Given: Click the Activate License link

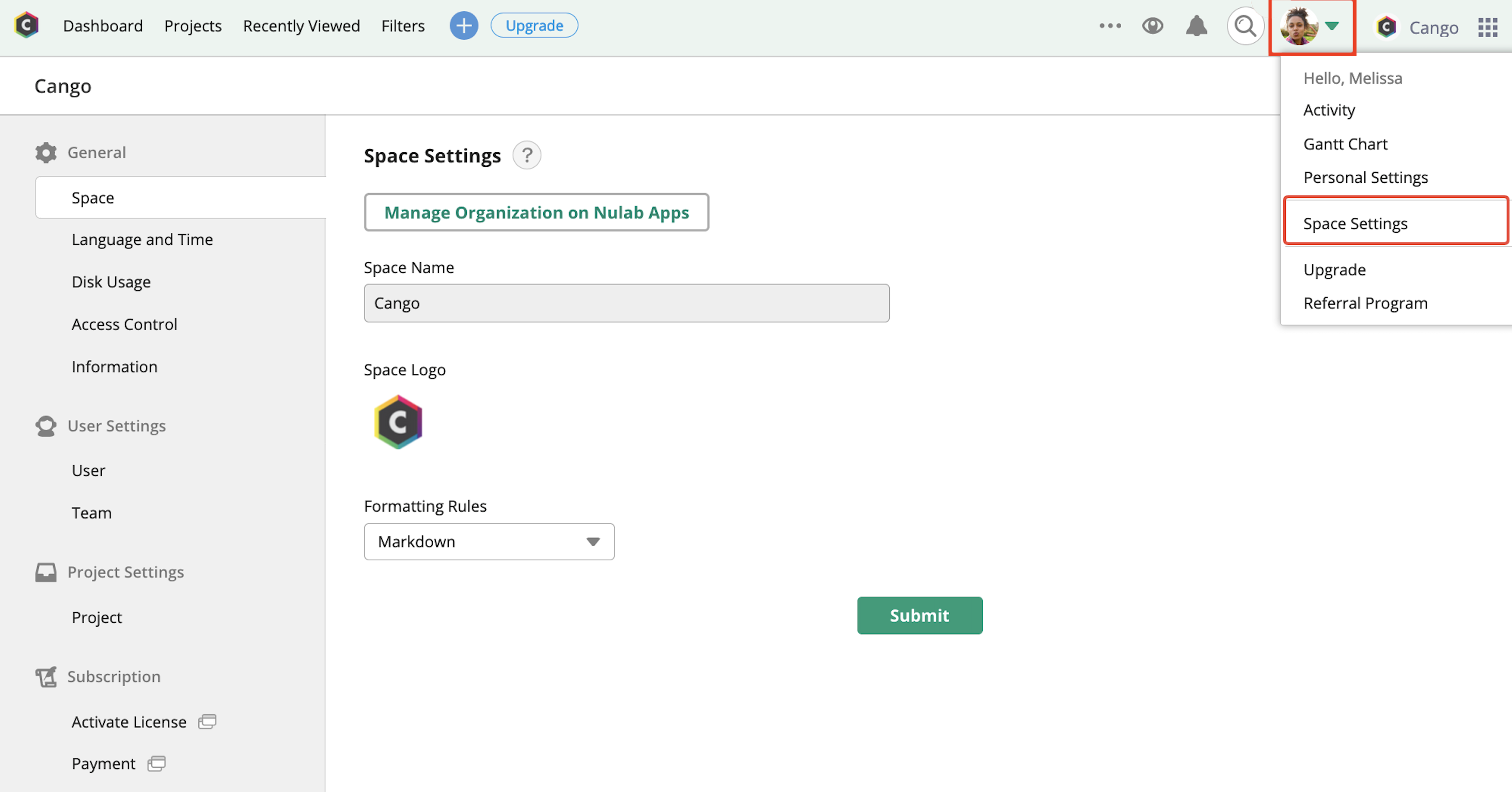Looking at the screenshot, I should 129,722.
